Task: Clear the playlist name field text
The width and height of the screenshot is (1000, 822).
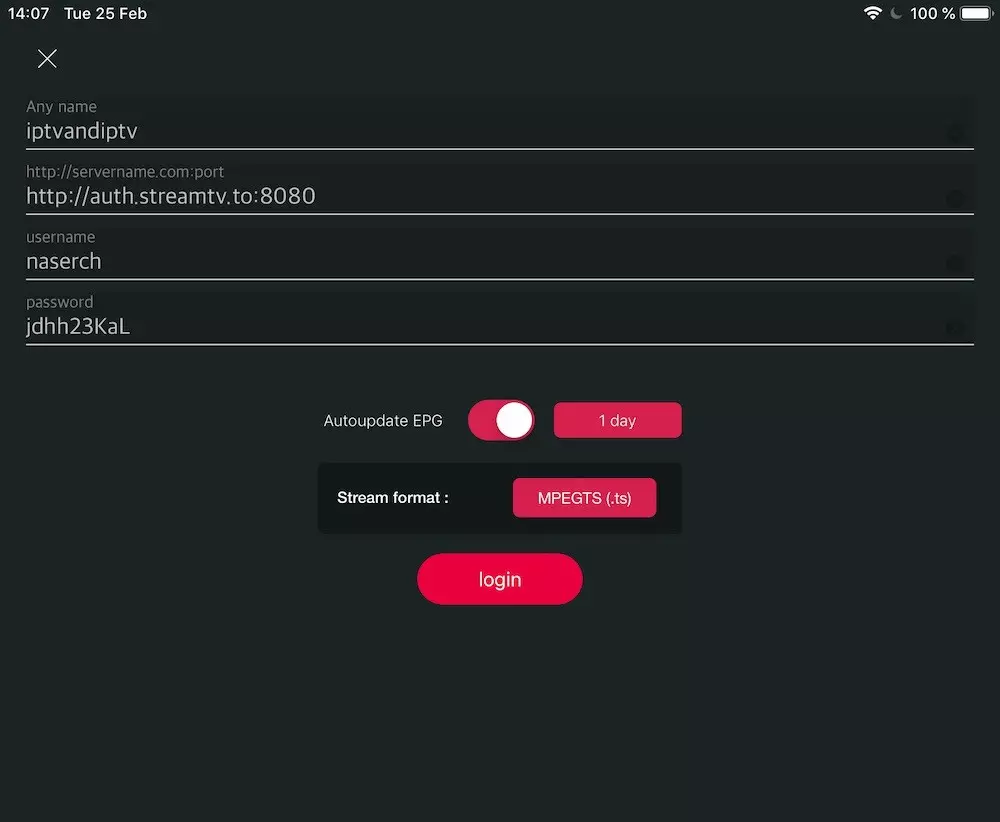Action: [x=955, y=132]
